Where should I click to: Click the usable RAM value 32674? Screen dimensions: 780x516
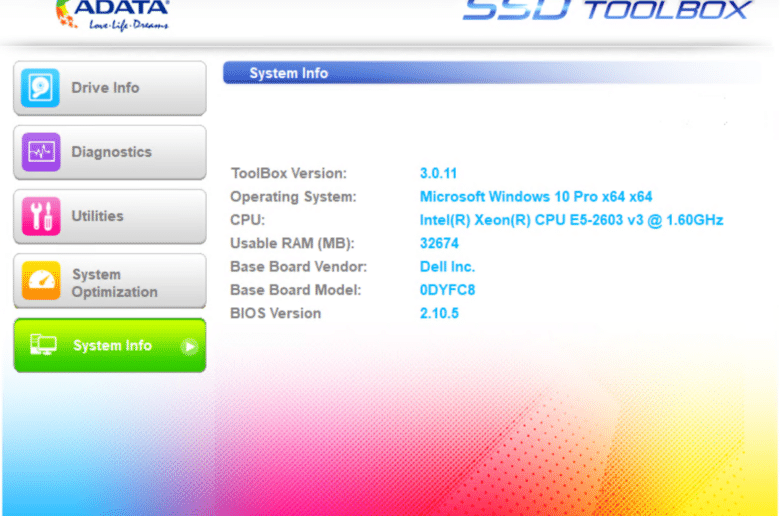439,243
